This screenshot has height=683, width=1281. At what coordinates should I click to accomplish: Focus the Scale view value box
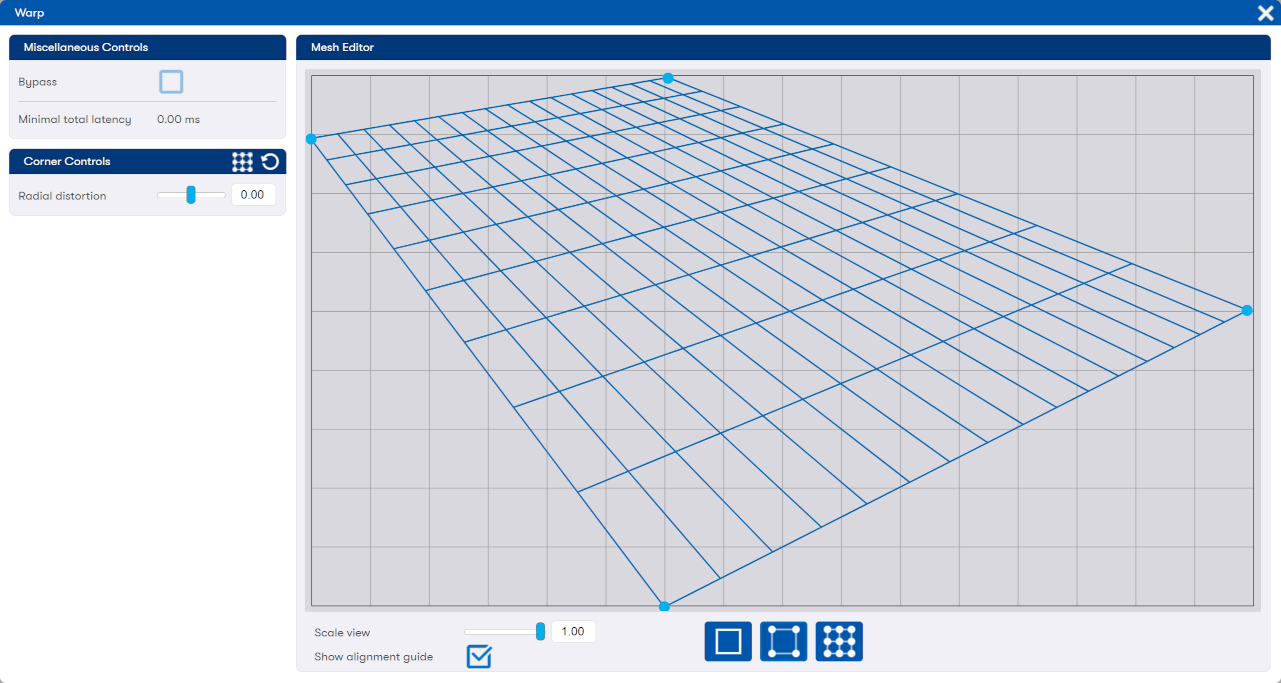pyautogui.click(x=573, y=632)
